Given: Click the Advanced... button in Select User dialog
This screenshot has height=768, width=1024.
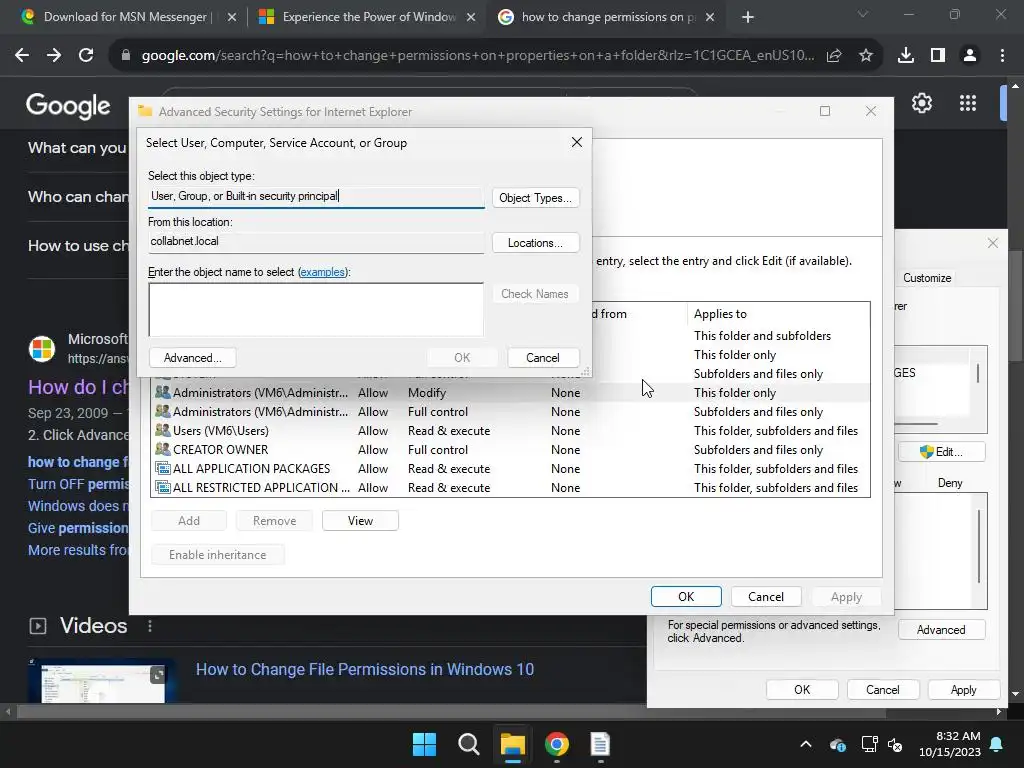Looking at the screenshot, I should coord(193,358).
